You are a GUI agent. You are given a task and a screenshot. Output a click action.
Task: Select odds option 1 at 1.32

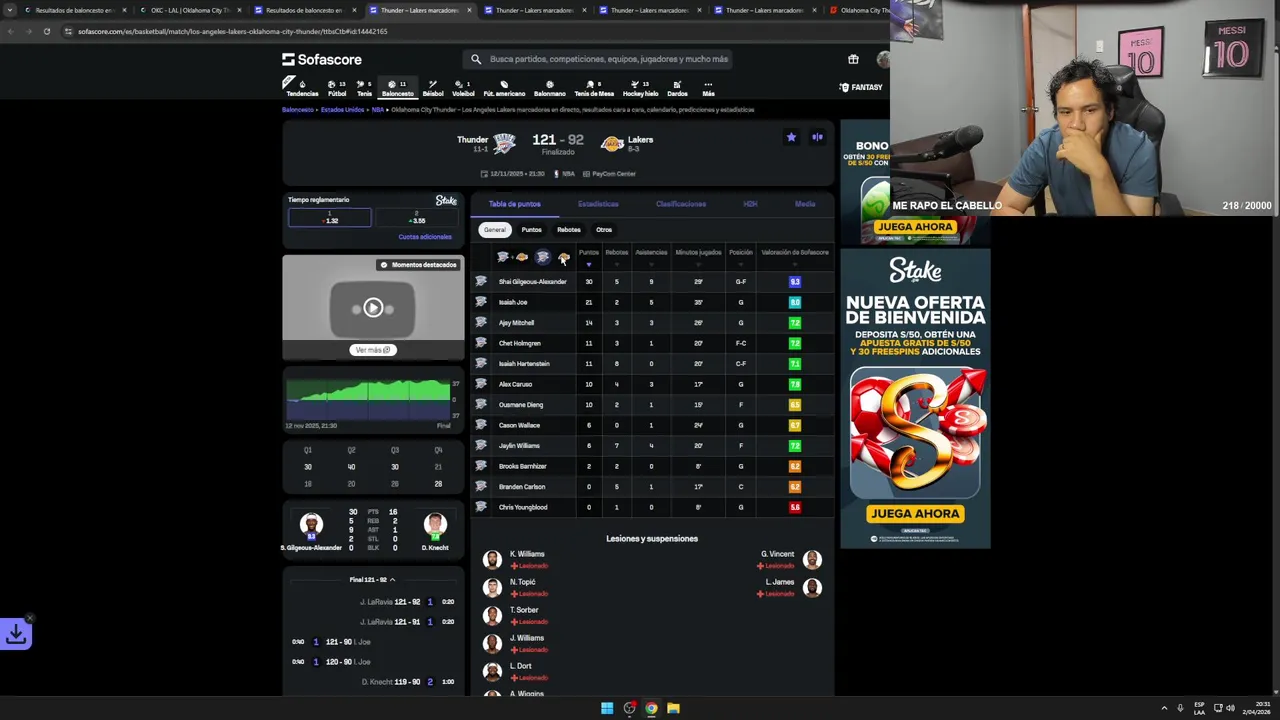tap(330, 218)
